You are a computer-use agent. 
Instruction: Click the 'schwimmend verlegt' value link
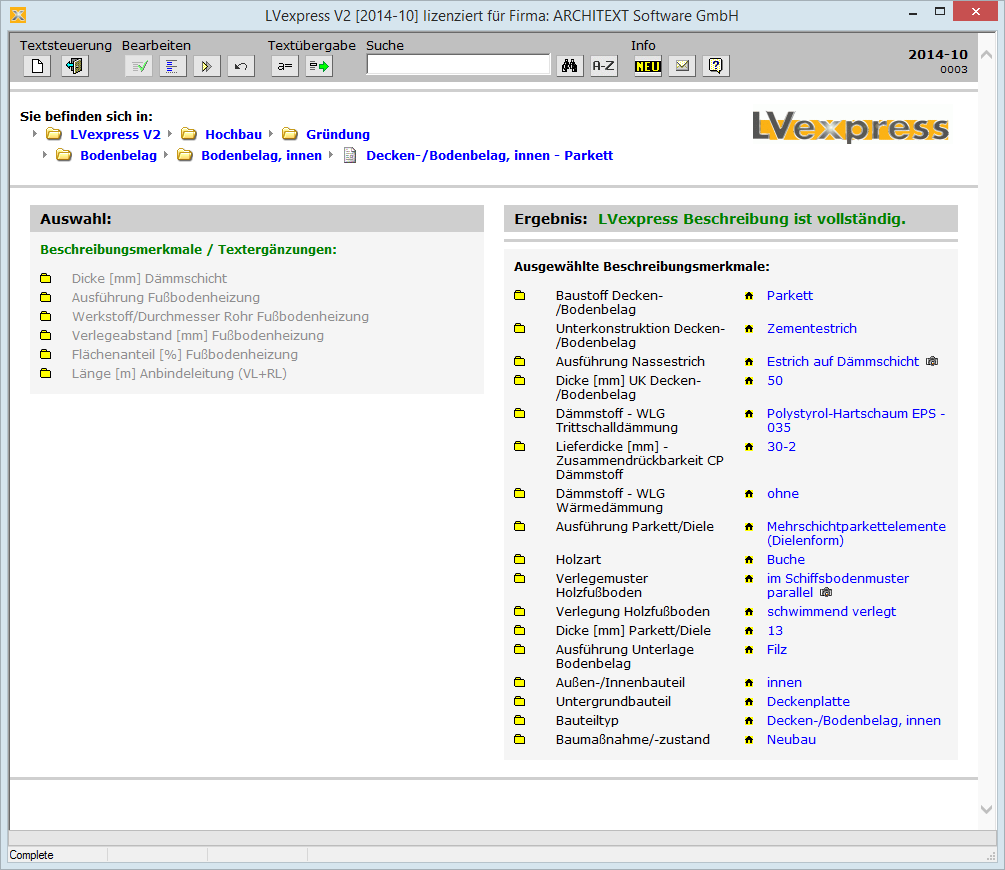pyautogui.click(x=831, y=612)
